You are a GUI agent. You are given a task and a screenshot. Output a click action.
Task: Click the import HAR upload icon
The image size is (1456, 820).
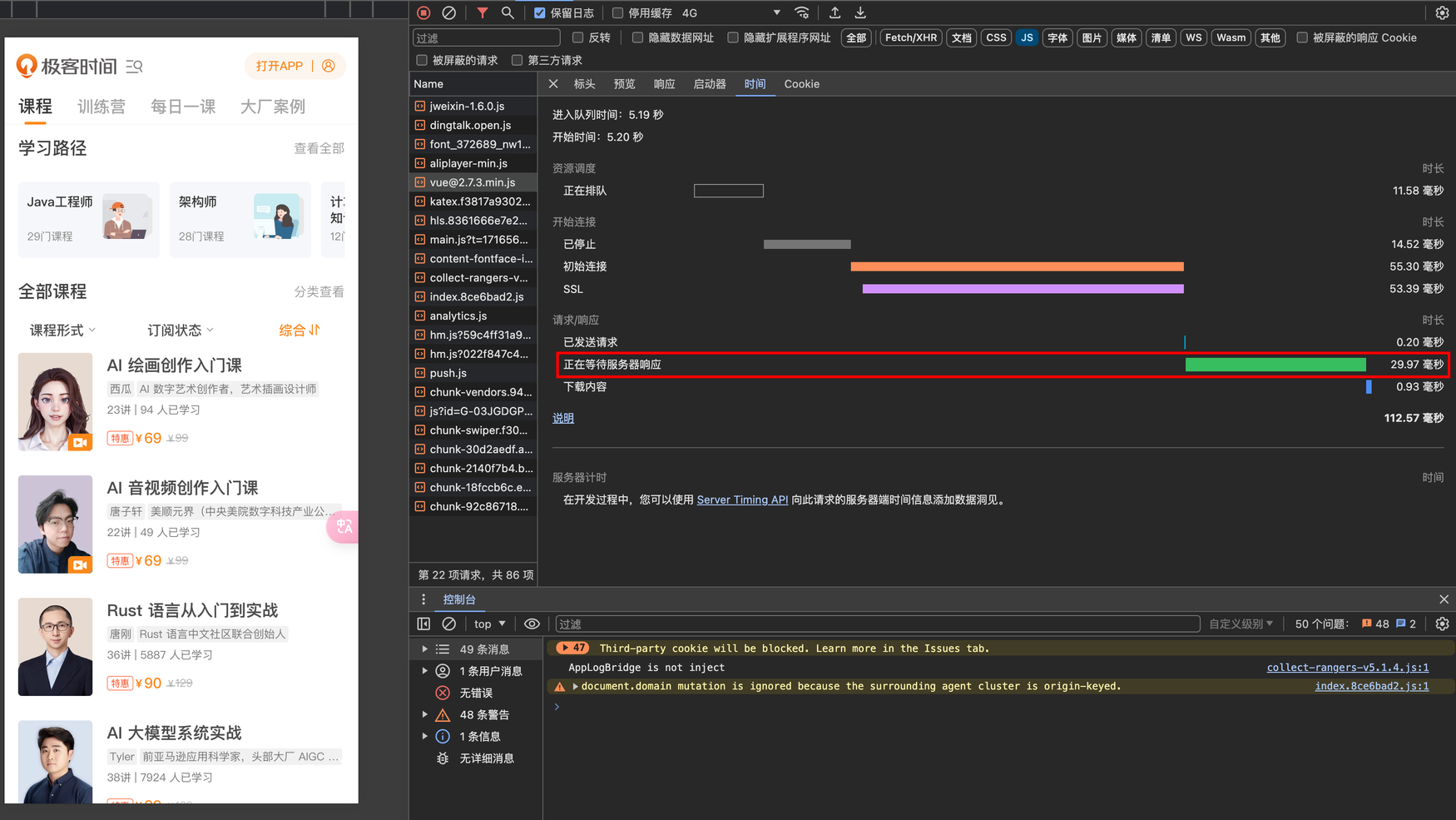click(834, 12)
